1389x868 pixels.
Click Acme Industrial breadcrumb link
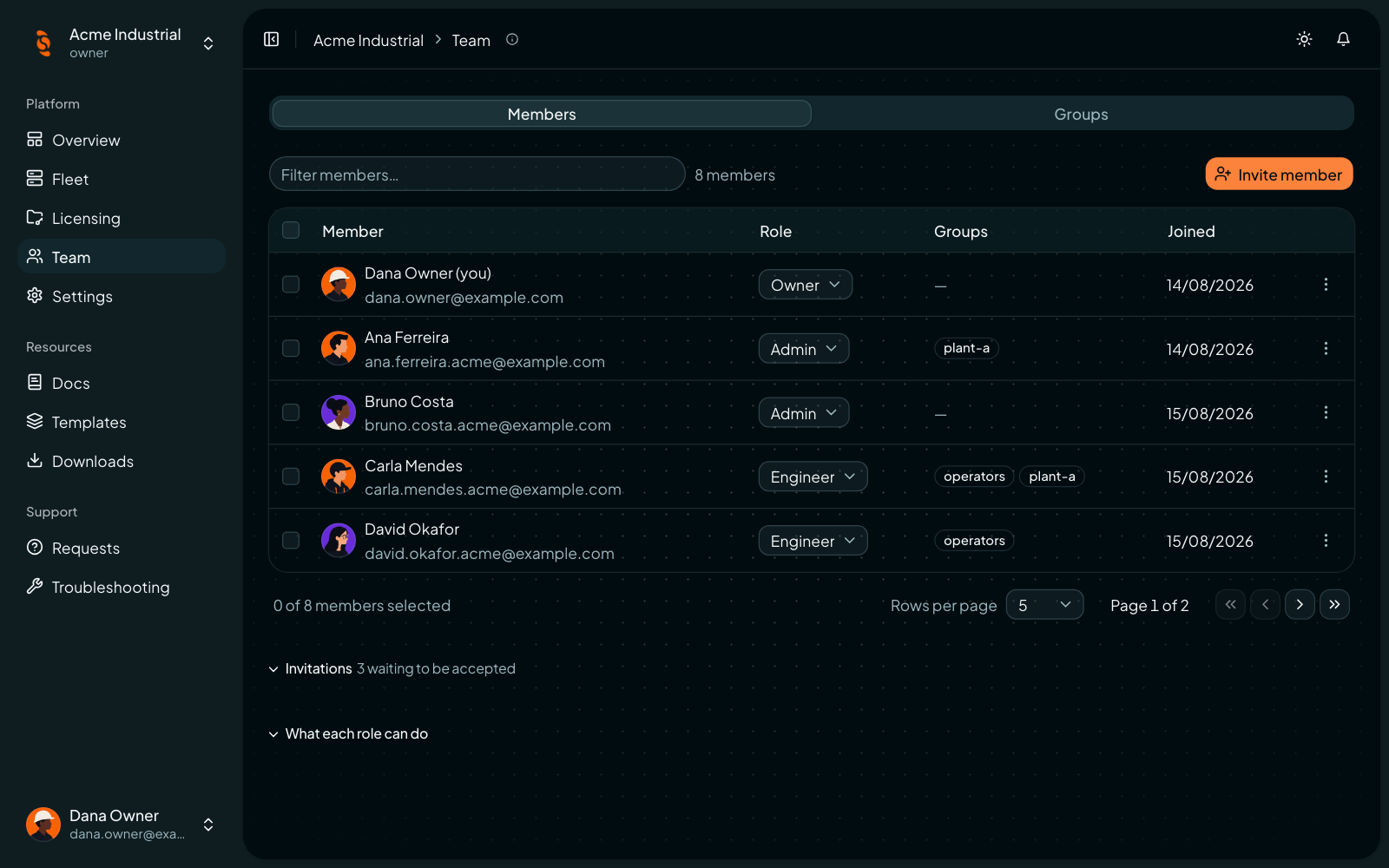tap(368, 40)
